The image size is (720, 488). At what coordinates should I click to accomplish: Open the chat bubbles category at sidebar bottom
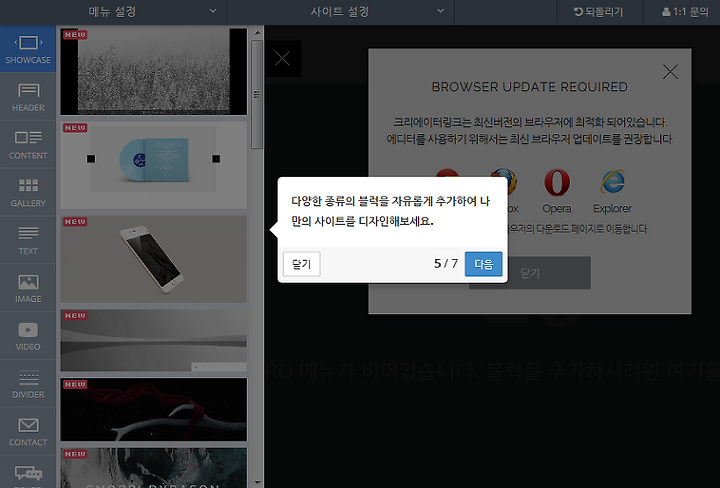(28, 473)
